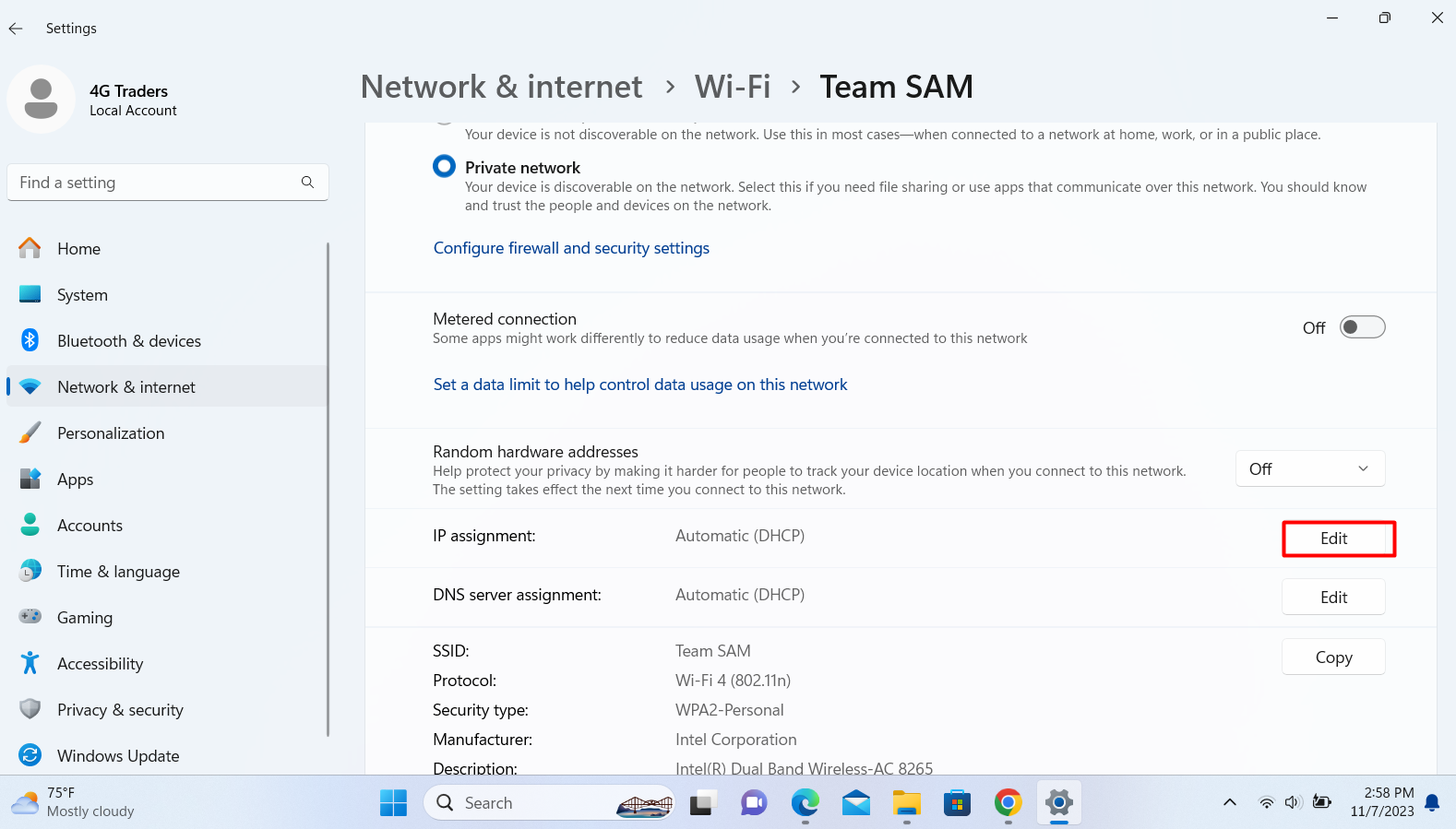The image size is (1456, 829).
Task: Click Edit for DNS server assignment
Action: tap(1333, 598)
